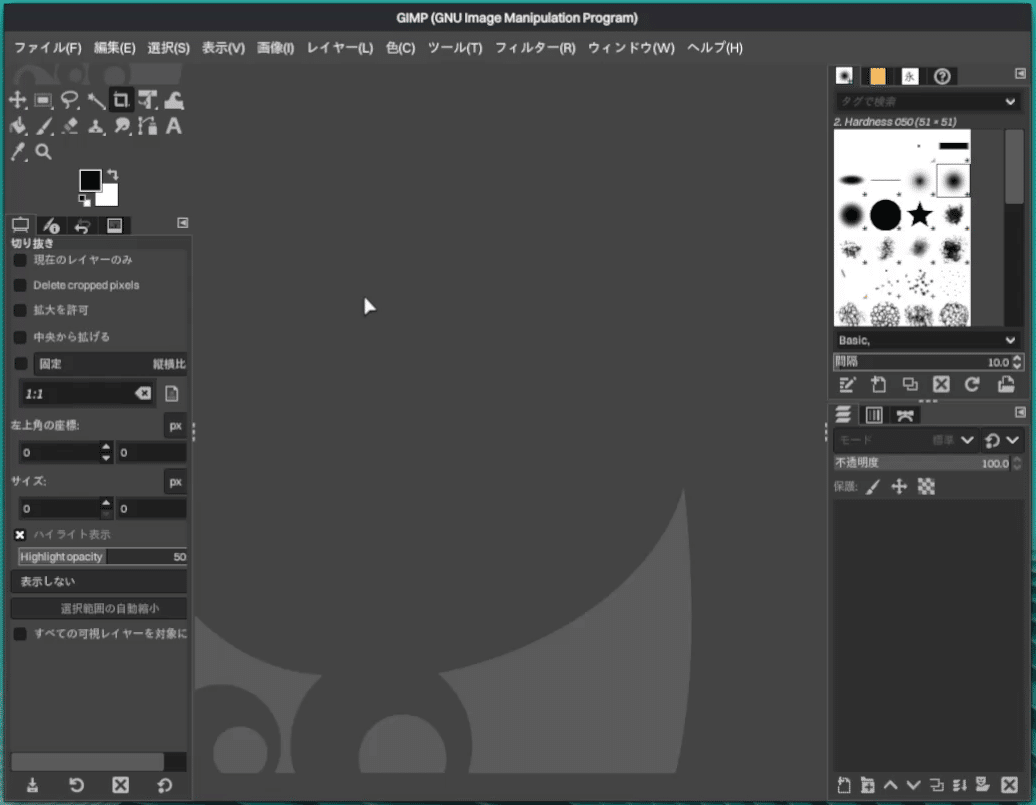Open the Basic, brush tag dropdown
The height and width of the screenshot is (805, 1036).
(x=926, y=340)
